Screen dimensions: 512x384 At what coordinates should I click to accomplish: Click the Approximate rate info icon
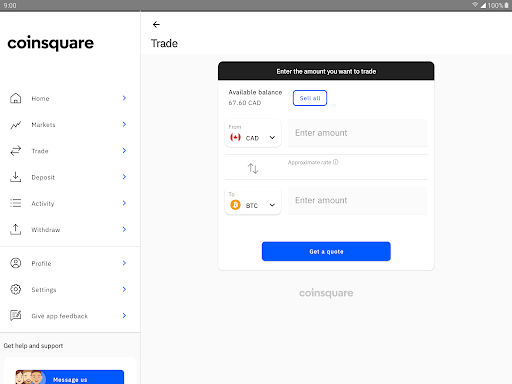336,162
